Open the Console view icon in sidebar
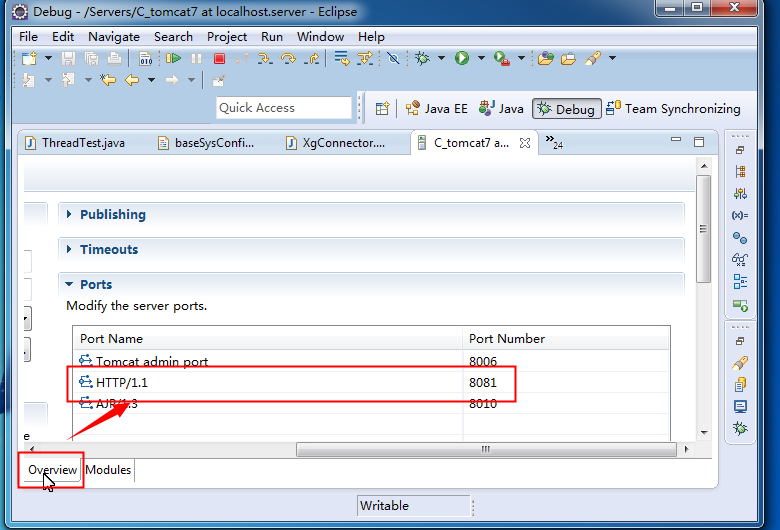The height and width of the screenshot is (530, 780). (x=740, y=407)
